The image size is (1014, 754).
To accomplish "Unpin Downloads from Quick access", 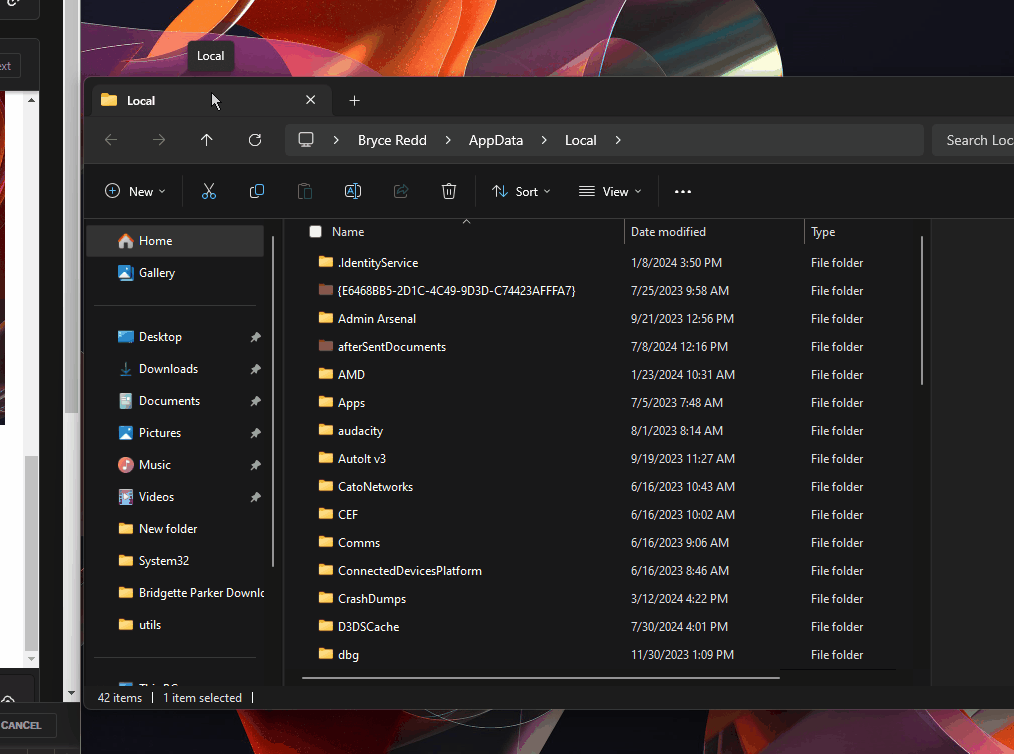I will point(255,369).
